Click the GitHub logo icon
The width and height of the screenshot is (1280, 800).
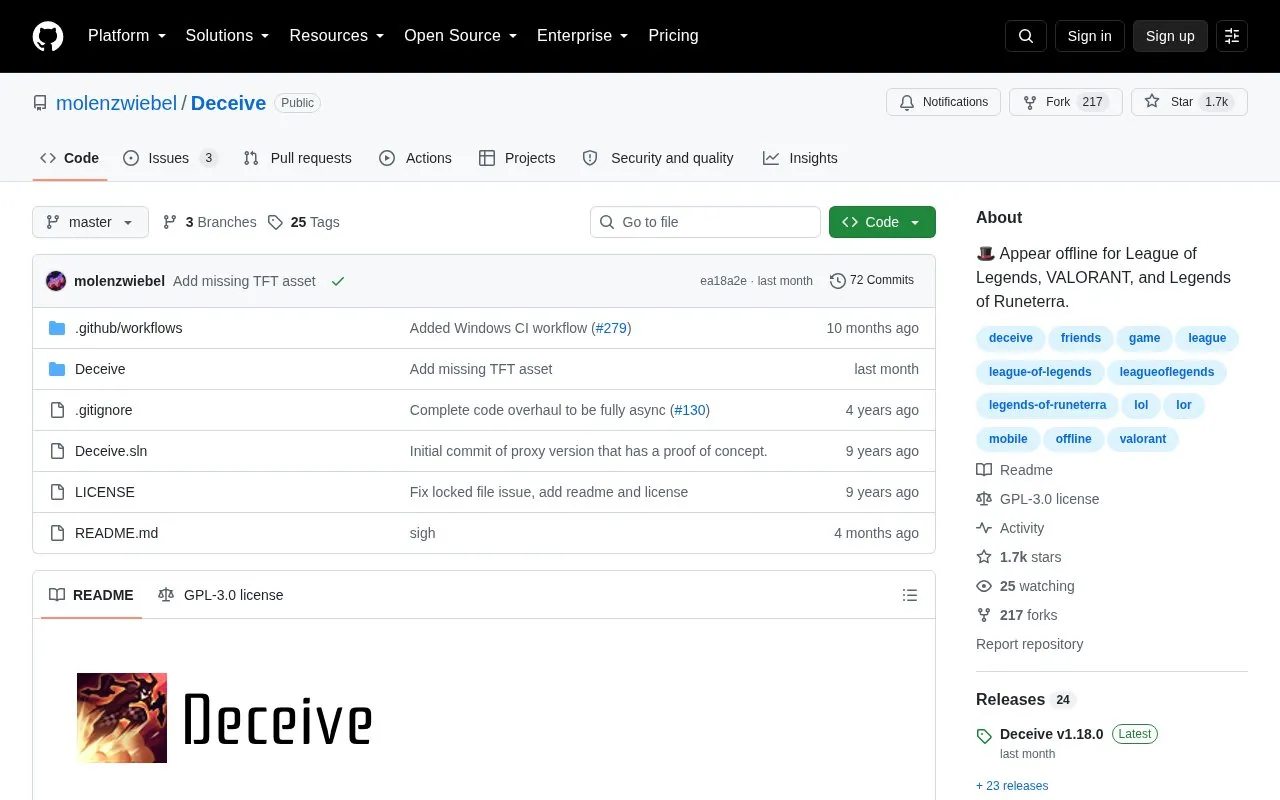[x=48, y=36]
